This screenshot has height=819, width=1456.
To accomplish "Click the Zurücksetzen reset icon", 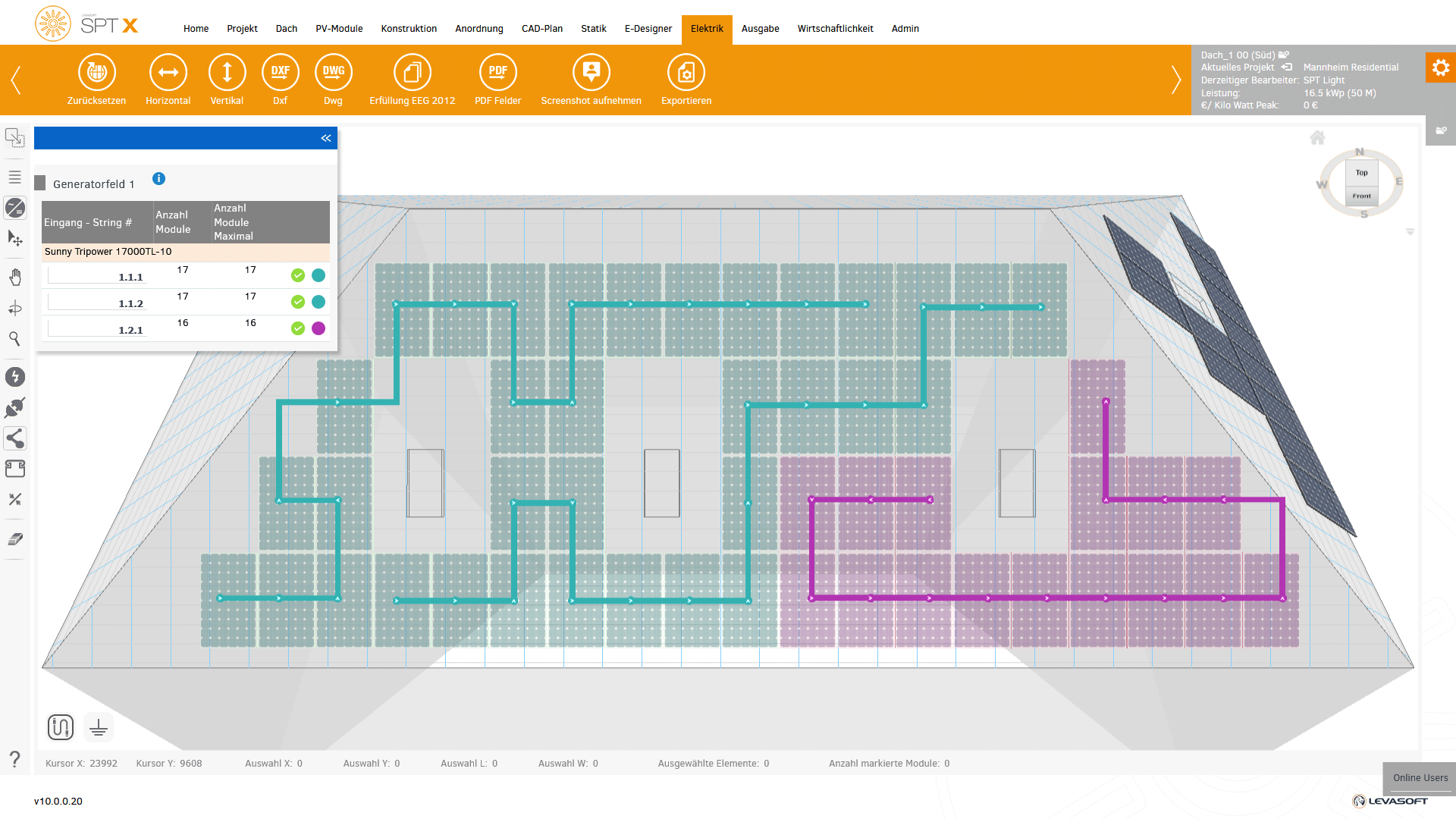I will click(96, 73).
